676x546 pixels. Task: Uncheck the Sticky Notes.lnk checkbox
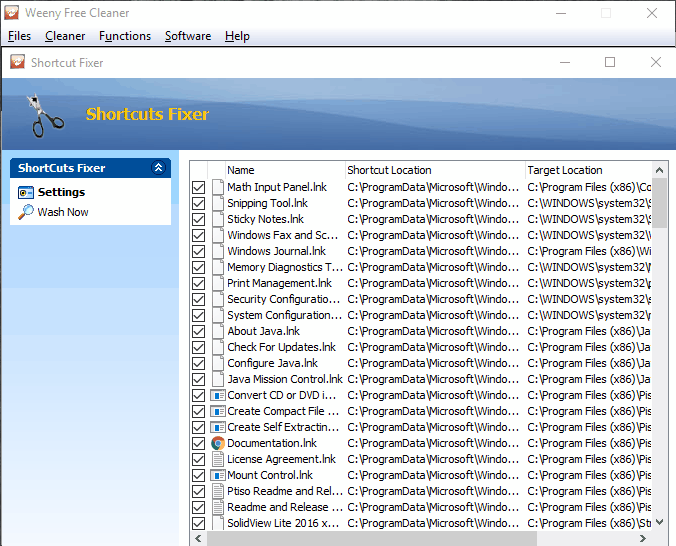[198, 219]
